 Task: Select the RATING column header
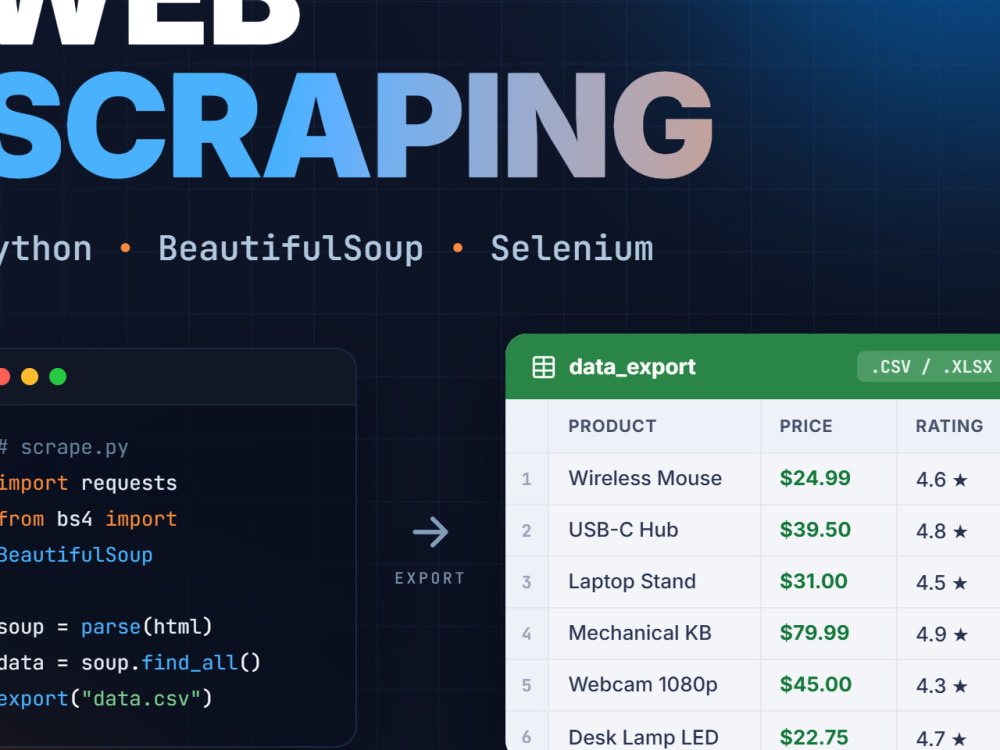(x=949, y=426)
